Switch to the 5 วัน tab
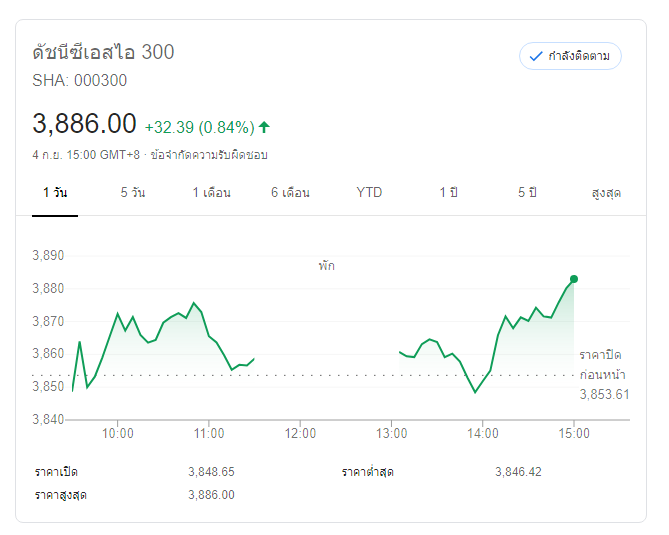This screenshot has height=535, width=669. click(133, 192)
